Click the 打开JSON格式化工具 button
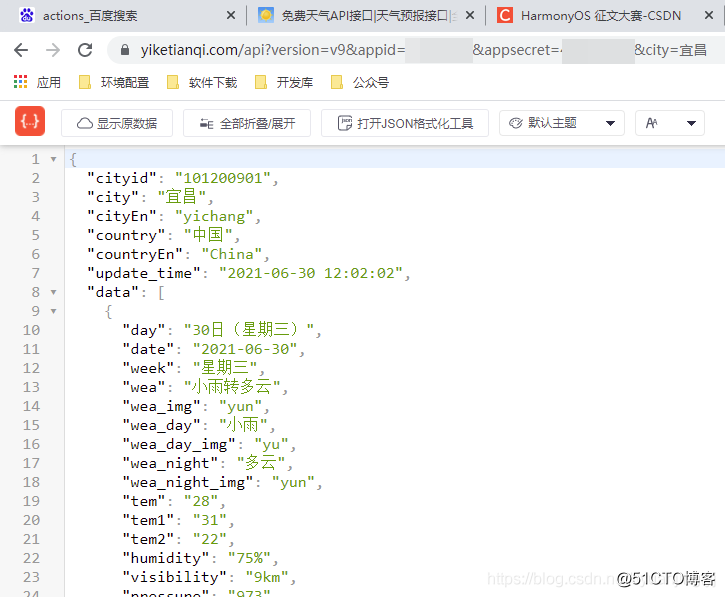This screenshot has width=725, height=597. [x=405, y=123]
